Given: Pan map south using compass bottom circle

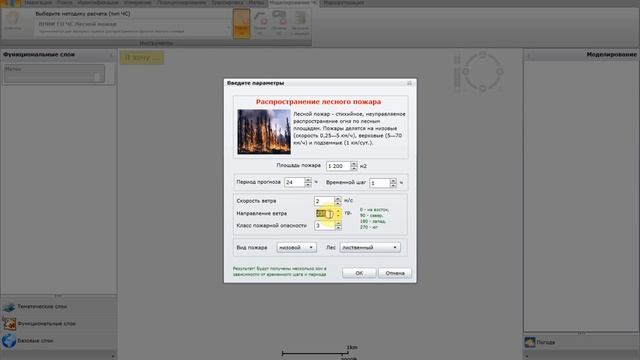Looking at the screenshot, I should (x=483, y=89).
